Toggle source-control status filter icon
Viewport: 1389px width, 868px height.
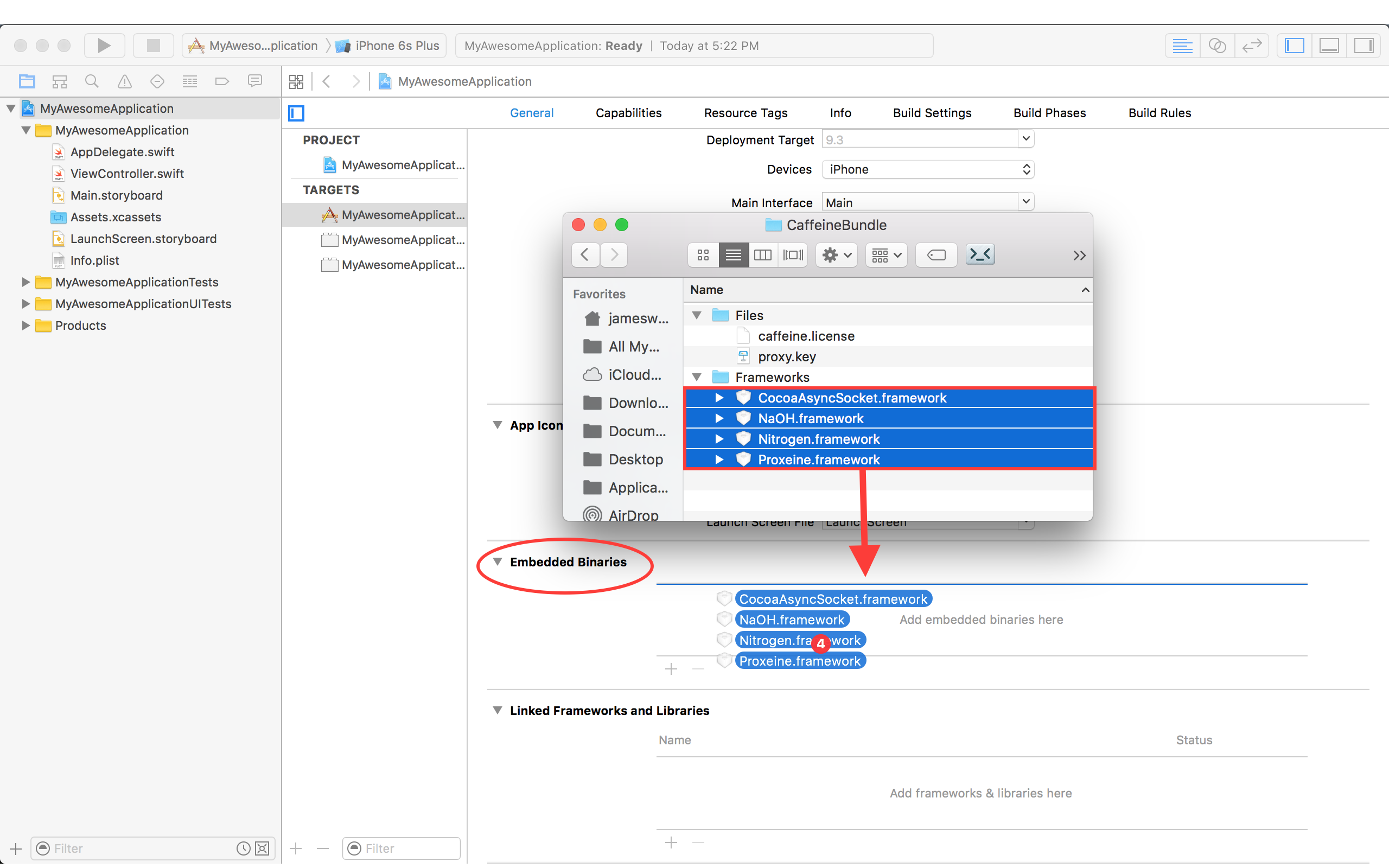coord(262,848)
